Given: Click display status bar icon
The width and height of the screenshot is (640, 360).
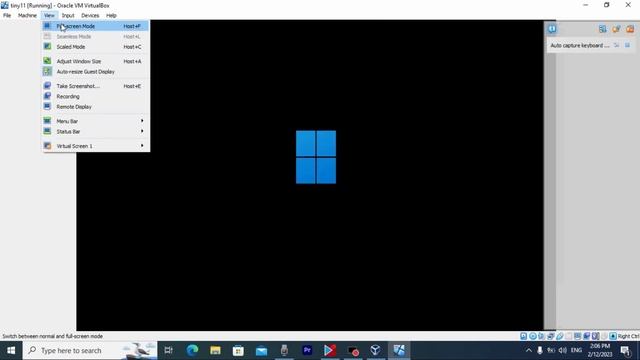Looking at the screenshot, I should tap(578, 336).
